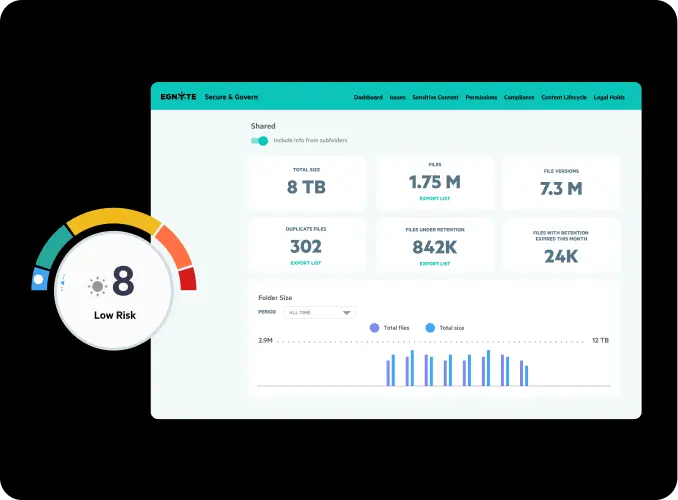
Task: Click the 302 Duplicate Files value
Action: (x=306, y=247)
